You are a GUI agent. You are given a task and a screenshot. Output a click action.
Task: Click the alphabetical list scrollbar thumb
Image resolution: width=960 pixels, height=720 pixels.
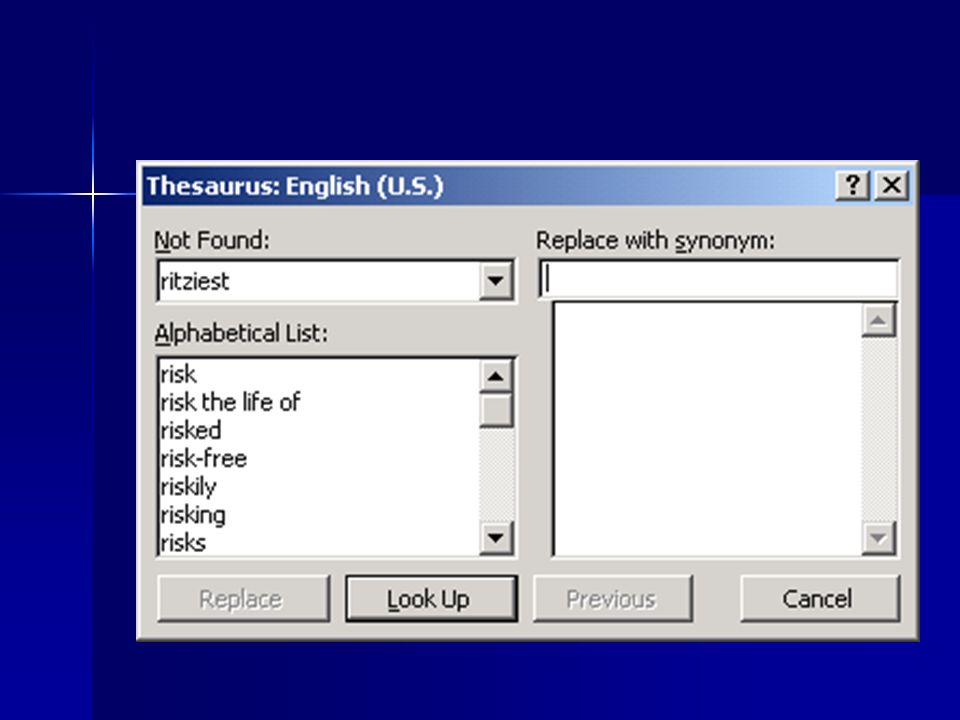pos(496,410)
